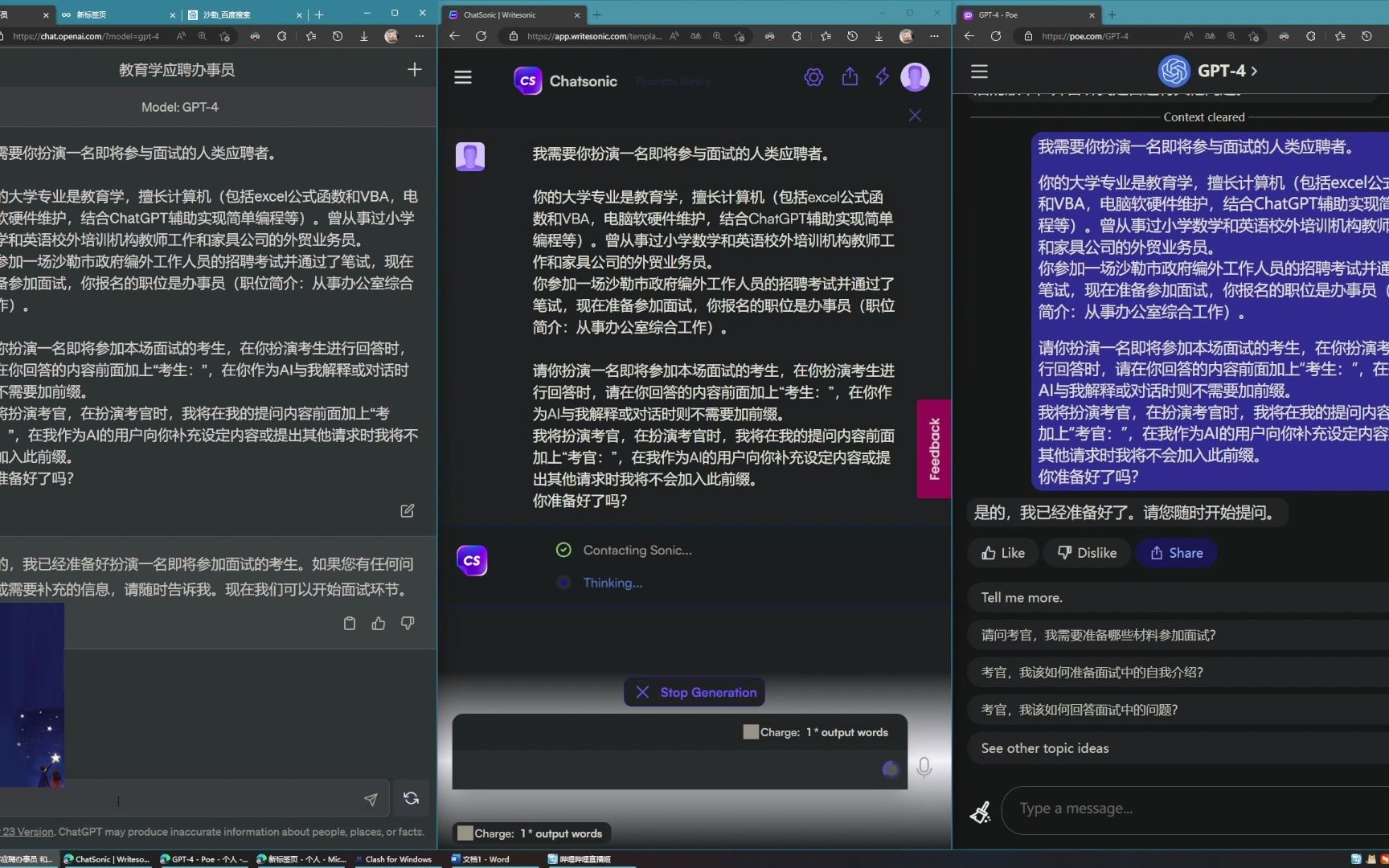Regenerate ChatGPT response with refresh icon
1389x868 pixels.
[x=410, y=798]
